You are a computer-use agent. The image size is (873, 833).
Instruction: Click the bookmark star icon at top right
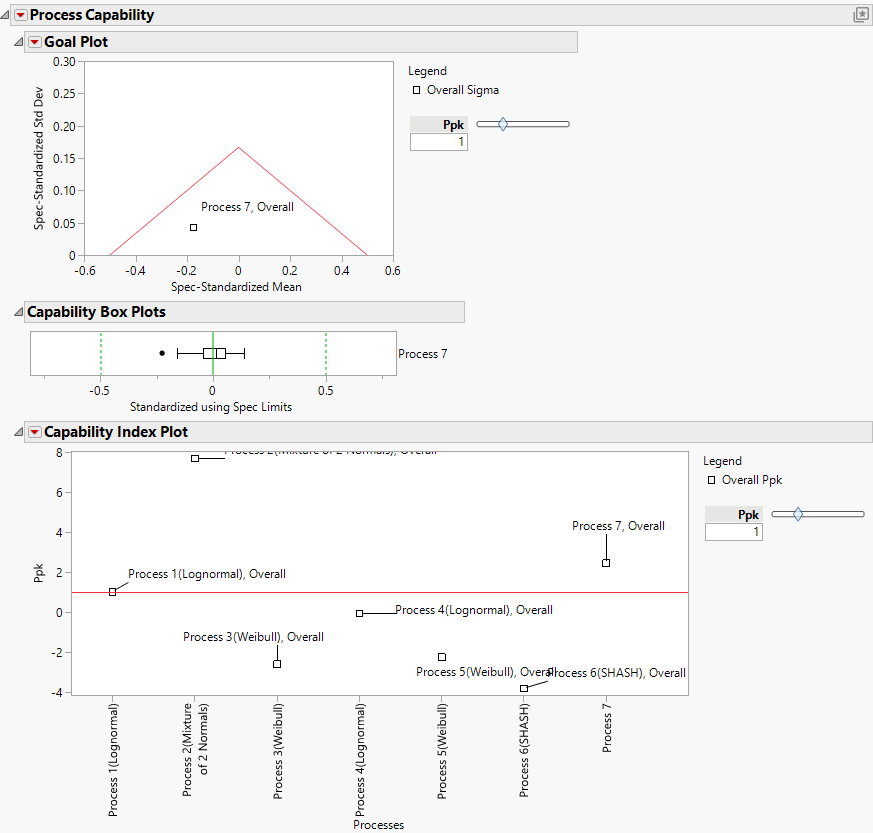point(861,14)
